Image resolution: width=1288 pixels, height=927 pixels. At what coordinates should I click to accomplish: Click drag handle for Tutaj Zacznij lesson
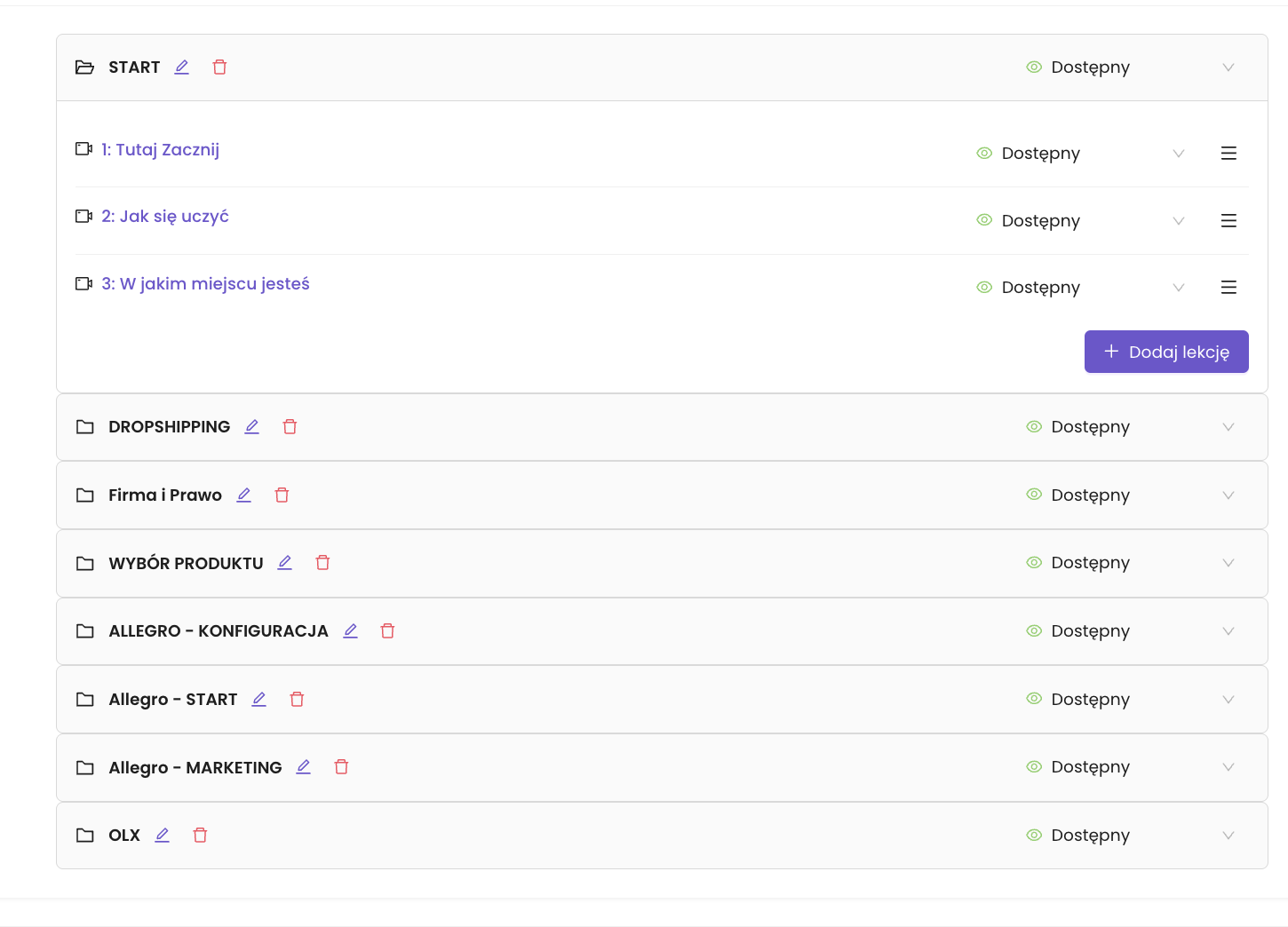(1228, 154)
